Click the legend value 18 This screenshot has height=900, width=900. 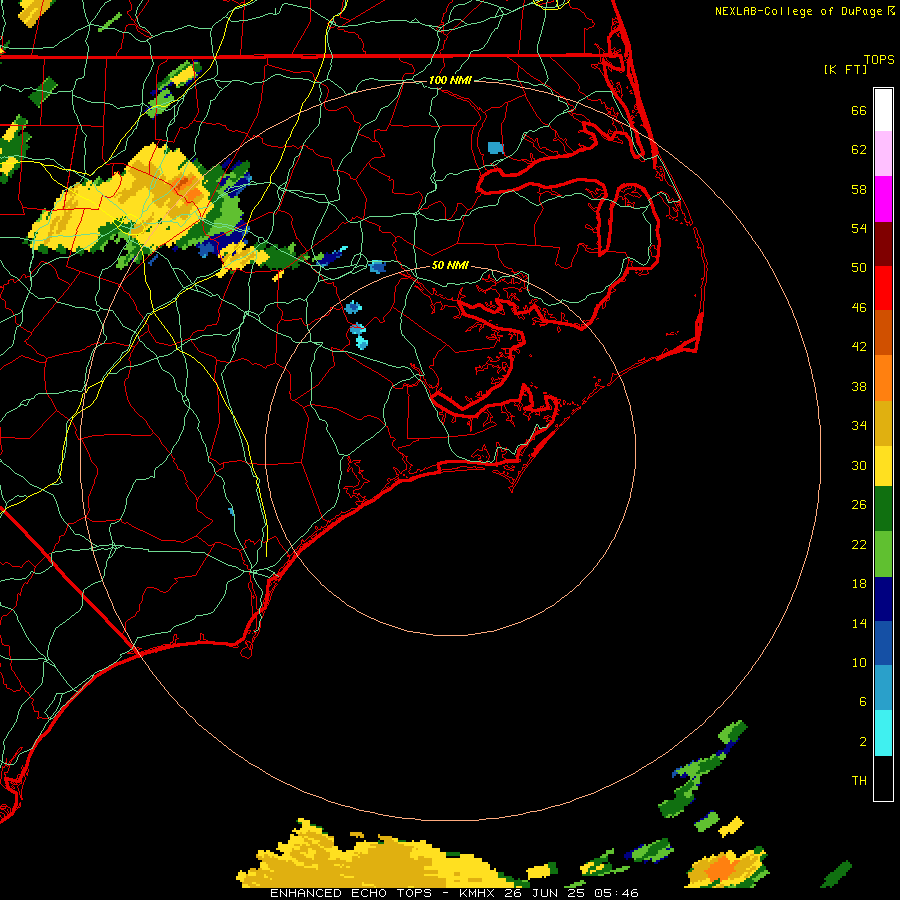tap(859, 584)
